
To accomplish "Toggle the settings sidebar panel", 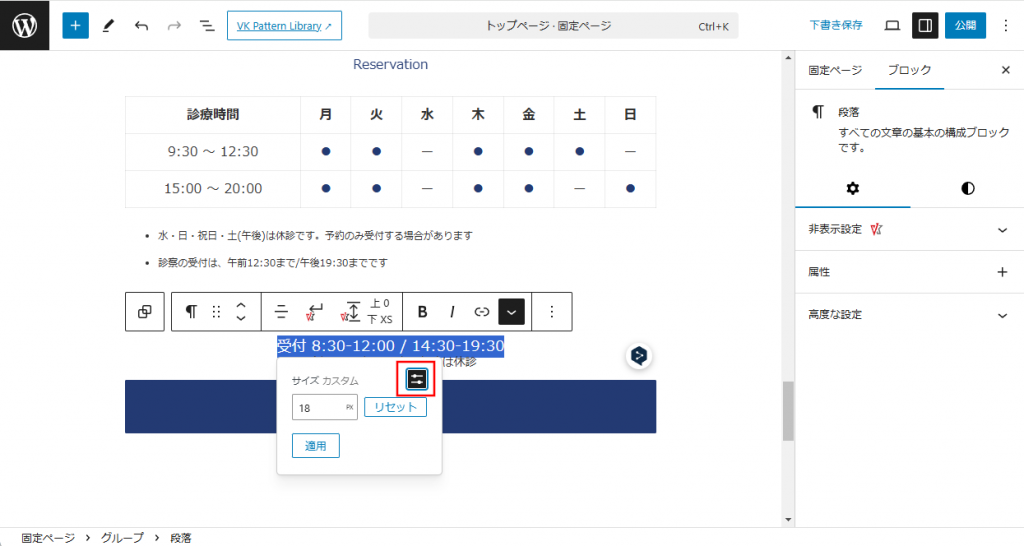I will [x=925, y=25].
